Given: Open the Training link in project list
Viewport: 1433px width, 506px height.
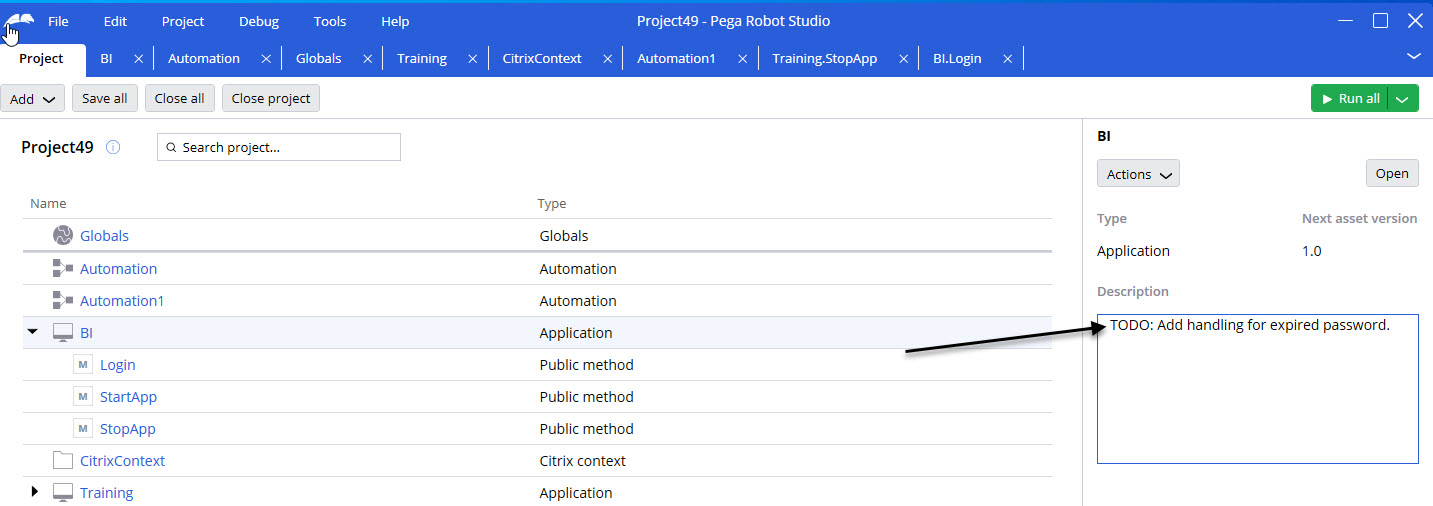Looking at the screenshot, I should point(107,493).
